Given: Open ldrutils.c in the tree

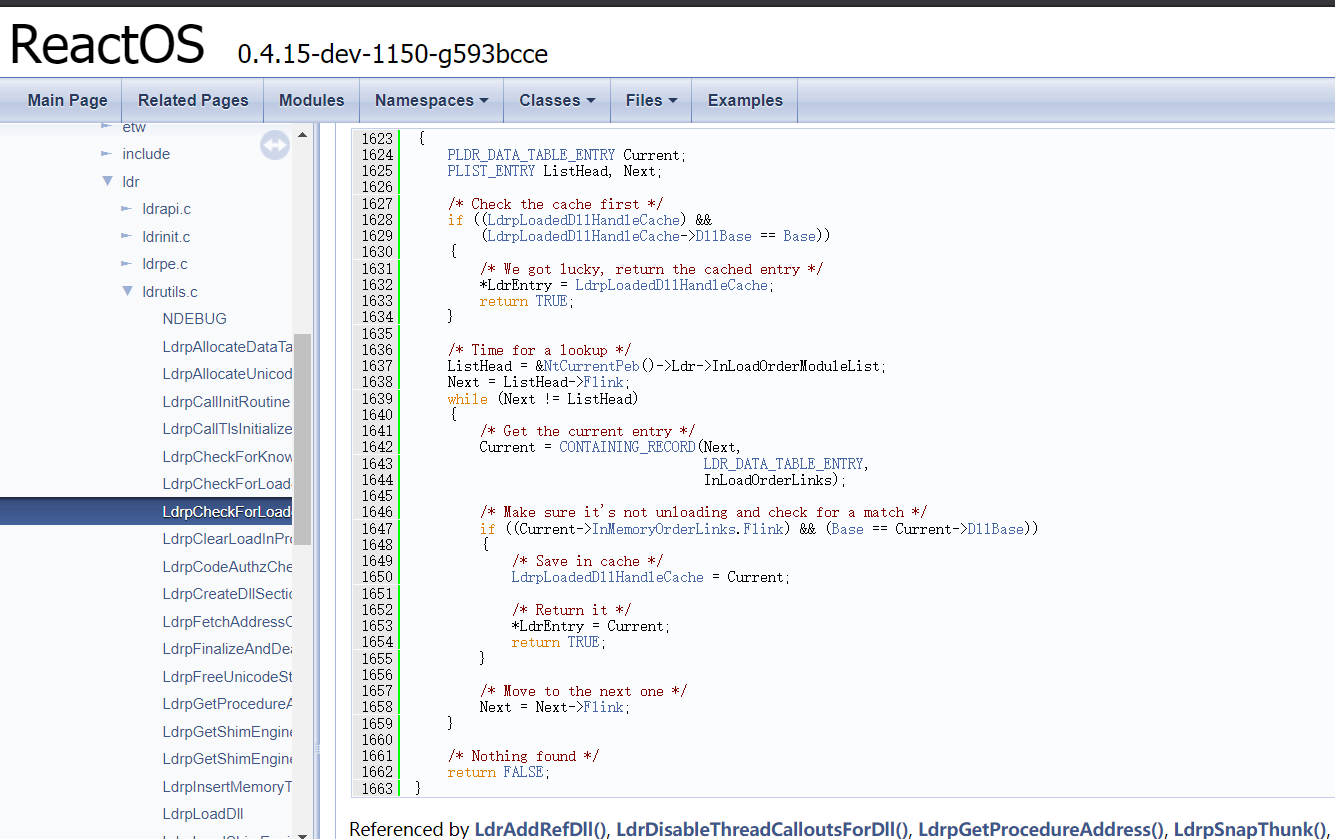Looking at the screenshot, I should click(x=170, y=292).
